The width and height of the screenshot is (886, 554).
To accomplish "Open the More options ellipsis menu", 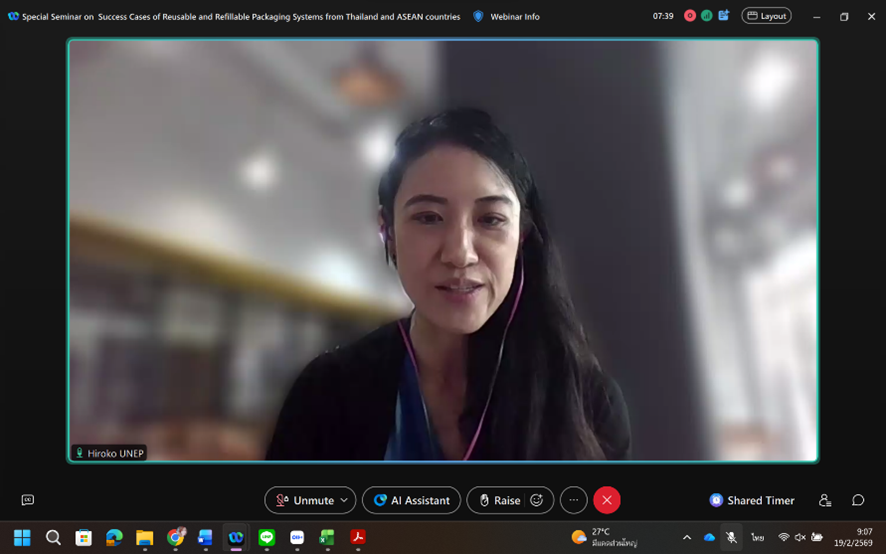I will click(573, 500).
